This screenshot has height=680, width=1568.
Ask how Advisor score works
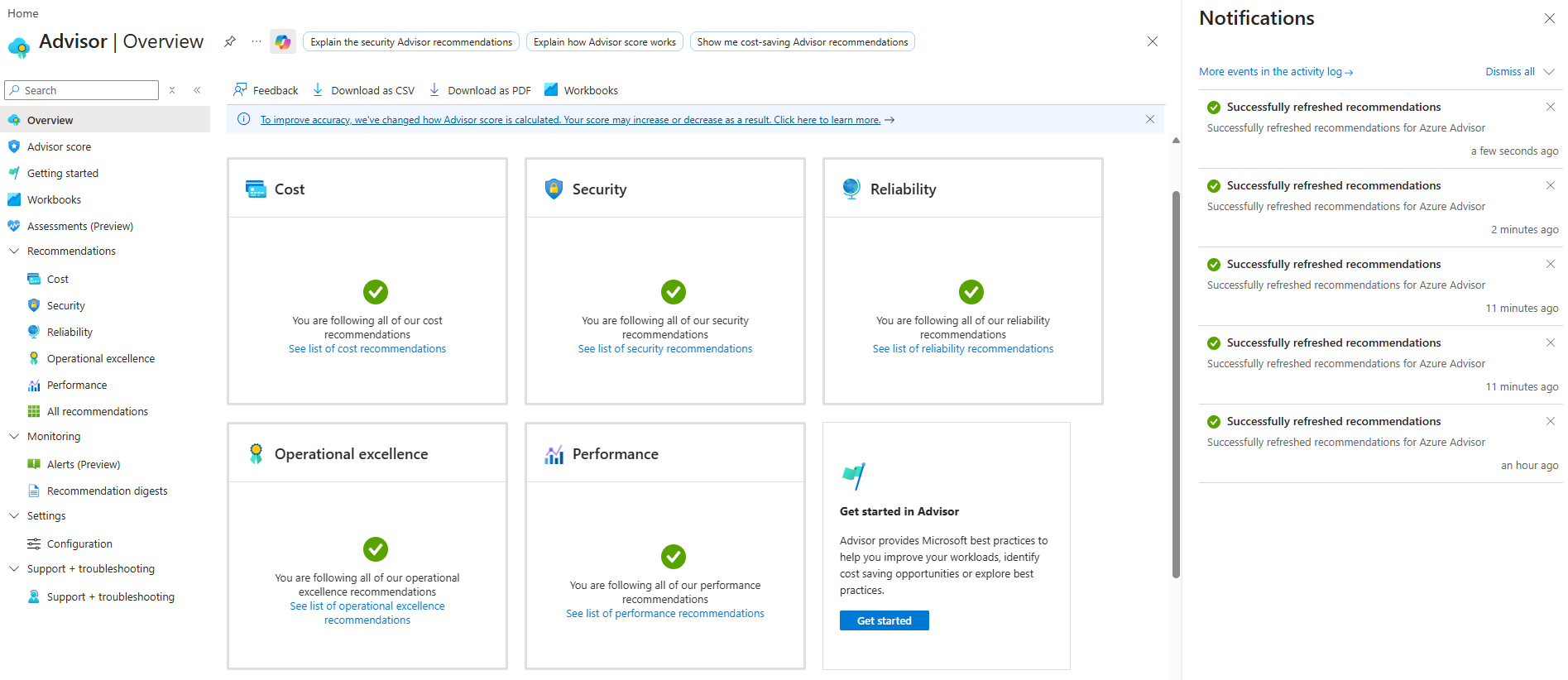pos(605,42)
